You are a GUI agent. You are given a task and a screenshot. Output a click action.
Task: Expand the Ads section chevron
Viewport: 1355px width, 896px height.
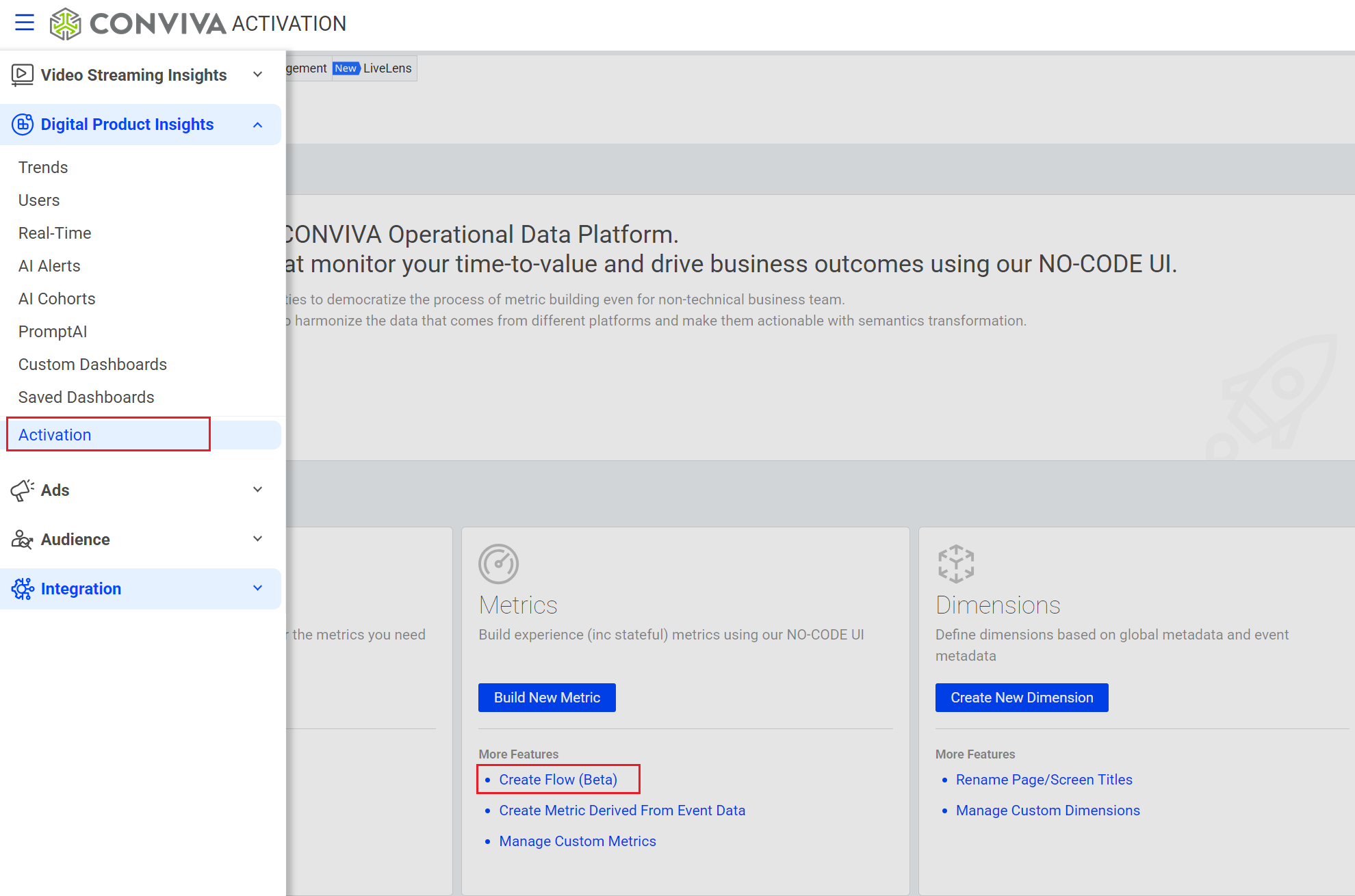pos(258,490)
